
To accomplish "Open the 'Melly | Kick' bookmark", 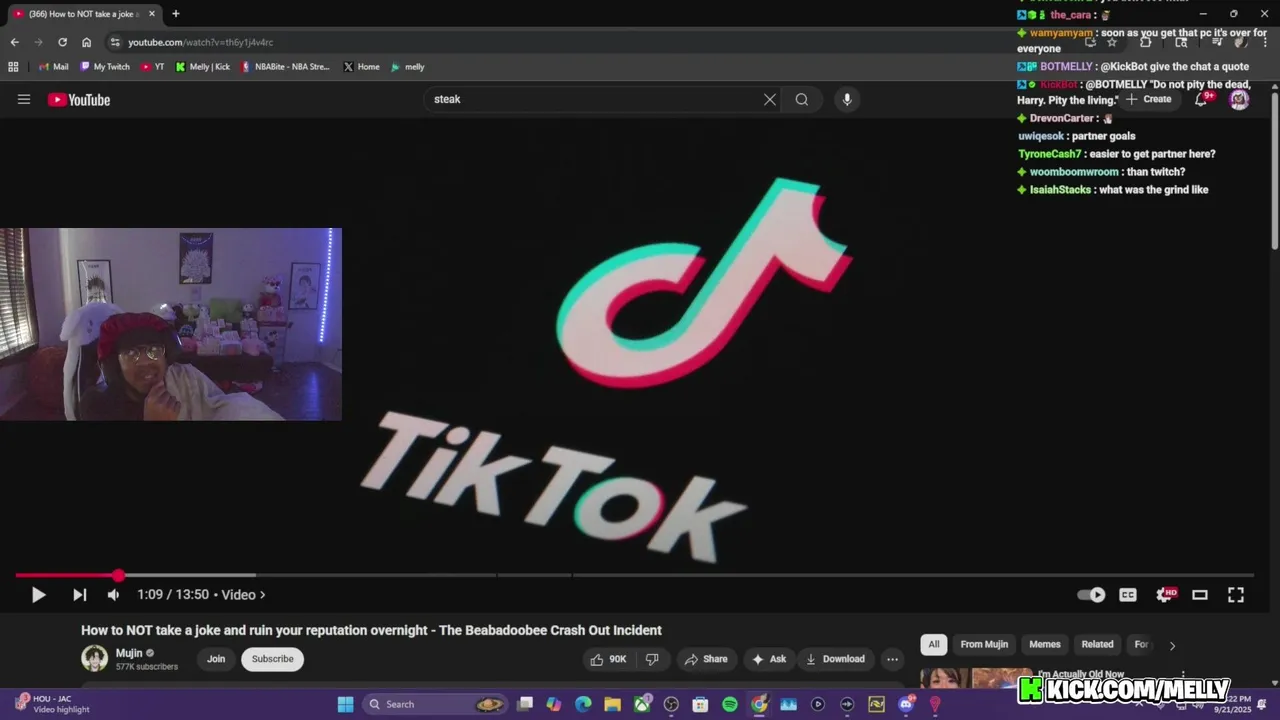I will point(202,67).
